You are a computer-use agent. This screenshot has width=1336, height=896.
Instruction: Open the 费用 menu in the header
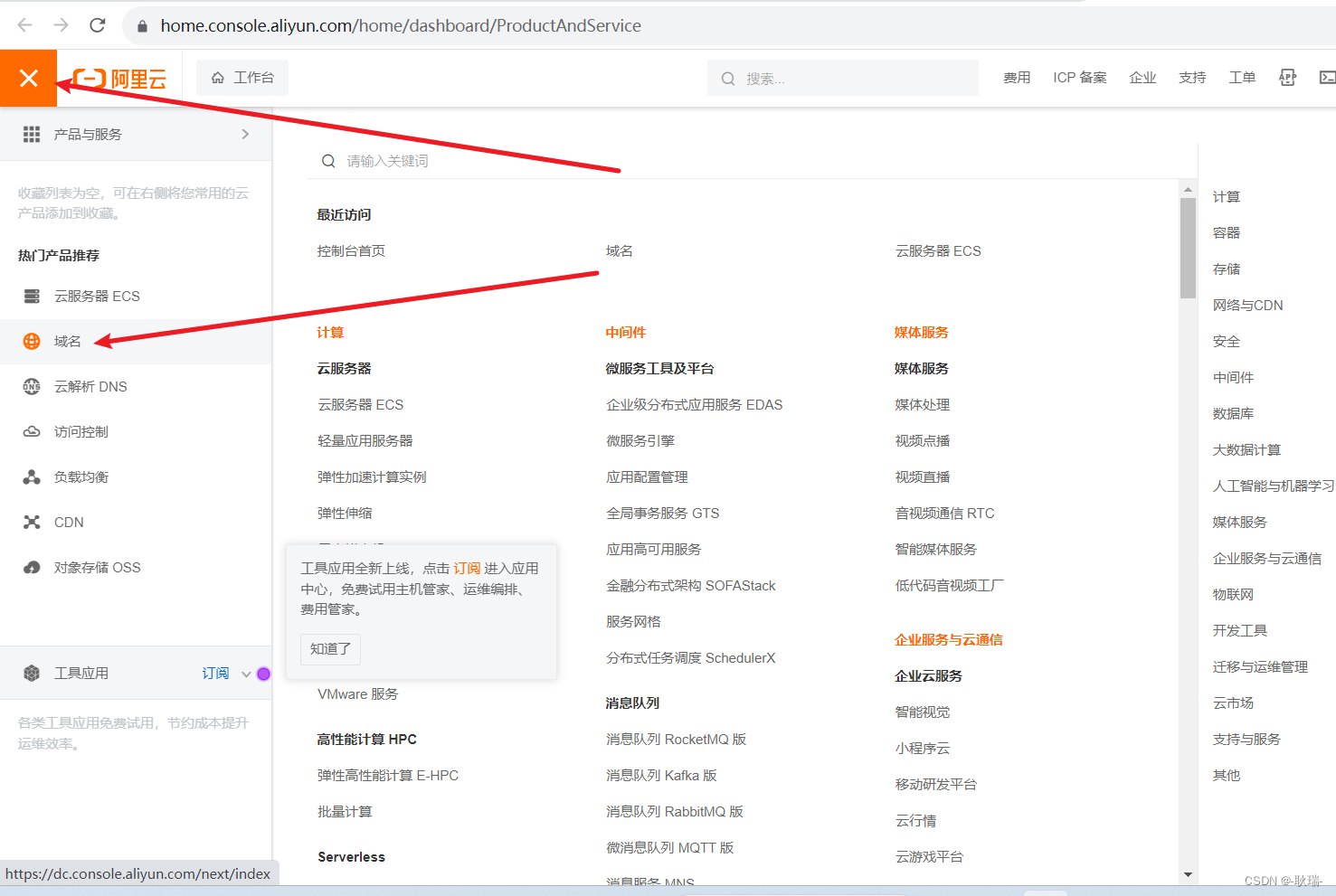click(x=1017, y=78)
